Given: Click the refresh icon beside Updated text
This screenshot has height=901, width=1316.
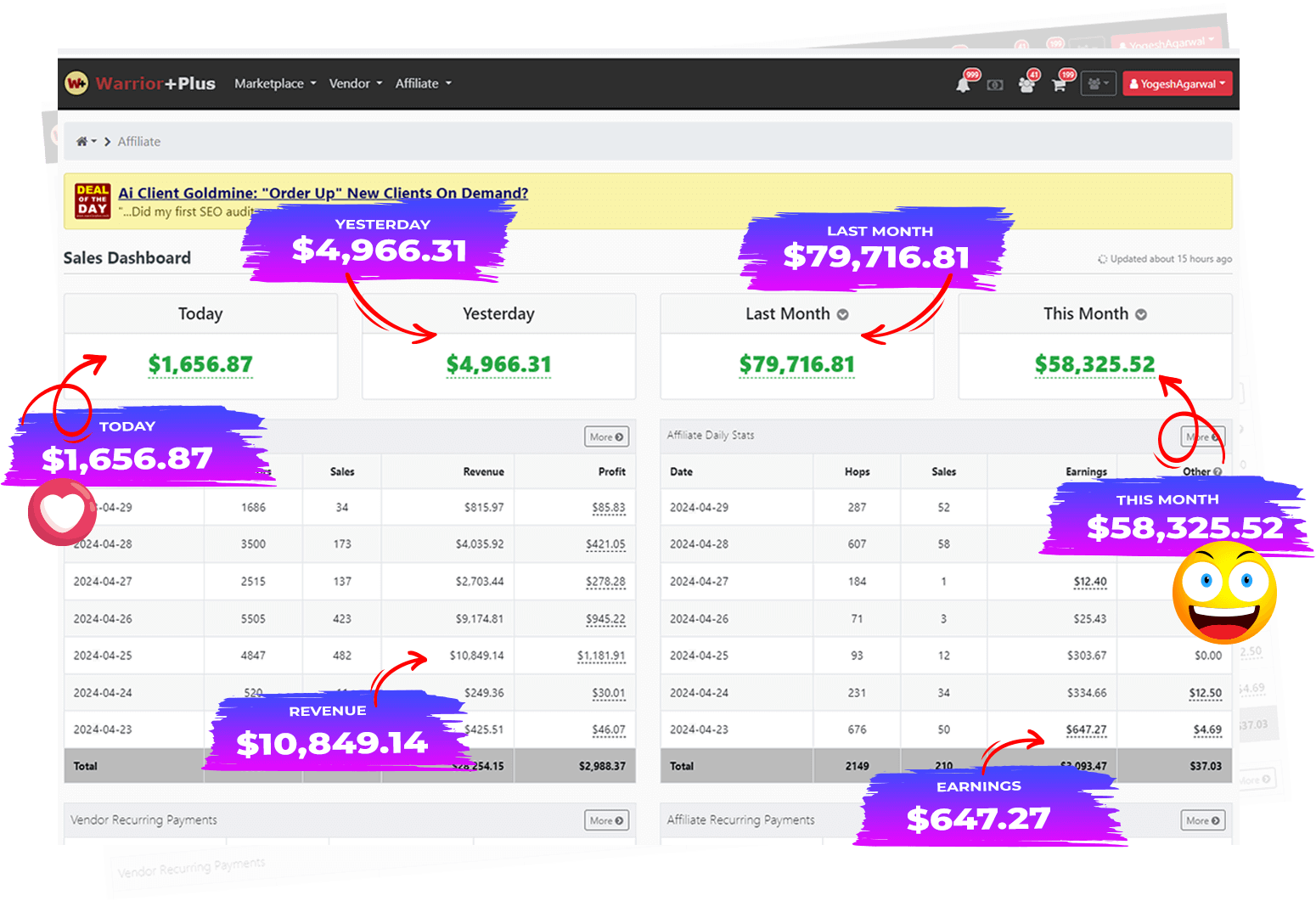Looking at the screenshot, I should pyautogui.click(x=1102, y=259).
